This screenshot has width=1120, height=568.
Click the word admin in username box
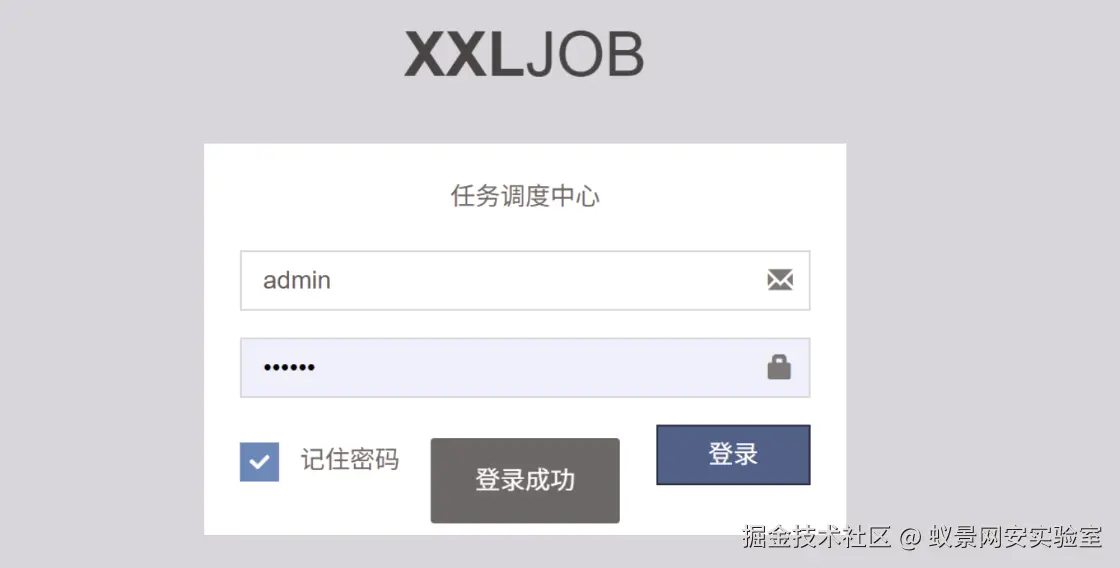point(296,280)
